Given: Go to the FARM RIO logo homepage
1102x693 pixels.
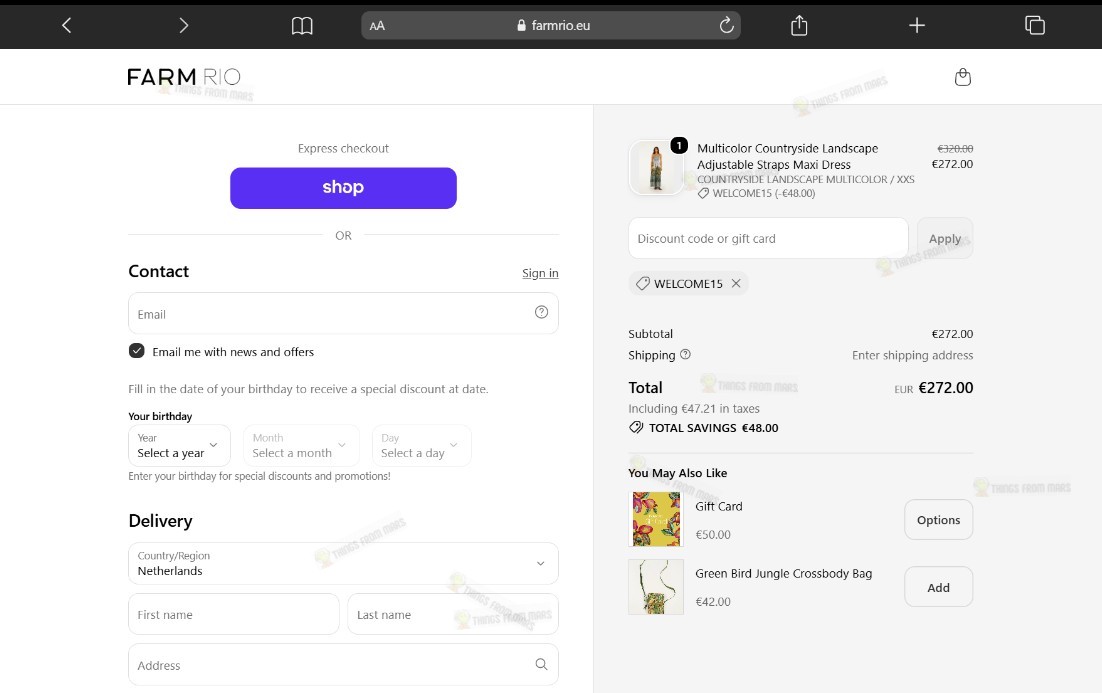Looking at the screenshot, I should point(184,77).
